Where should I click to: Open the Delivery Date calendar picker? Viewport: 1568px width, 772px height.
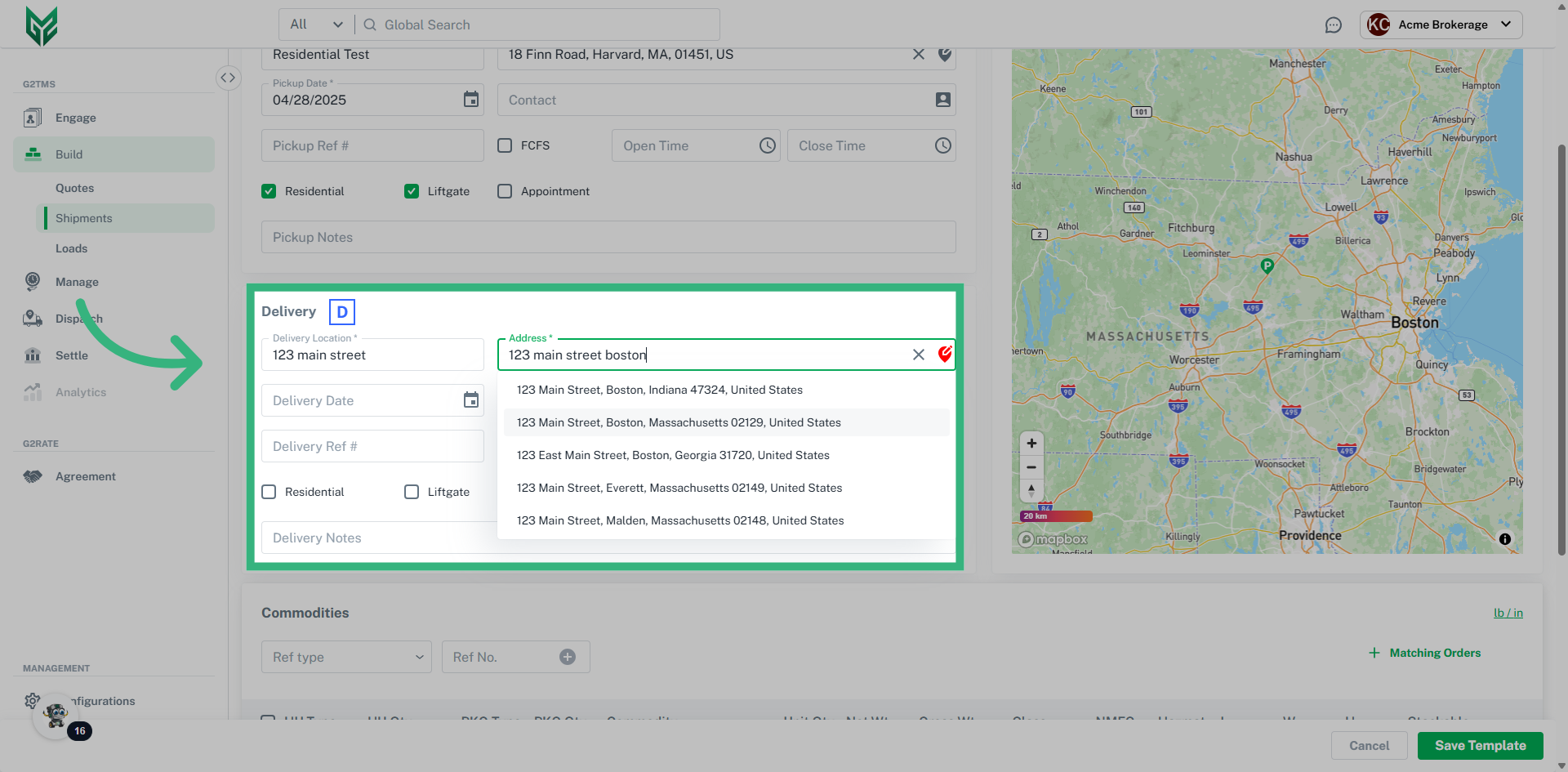click(x=471, y=400)
